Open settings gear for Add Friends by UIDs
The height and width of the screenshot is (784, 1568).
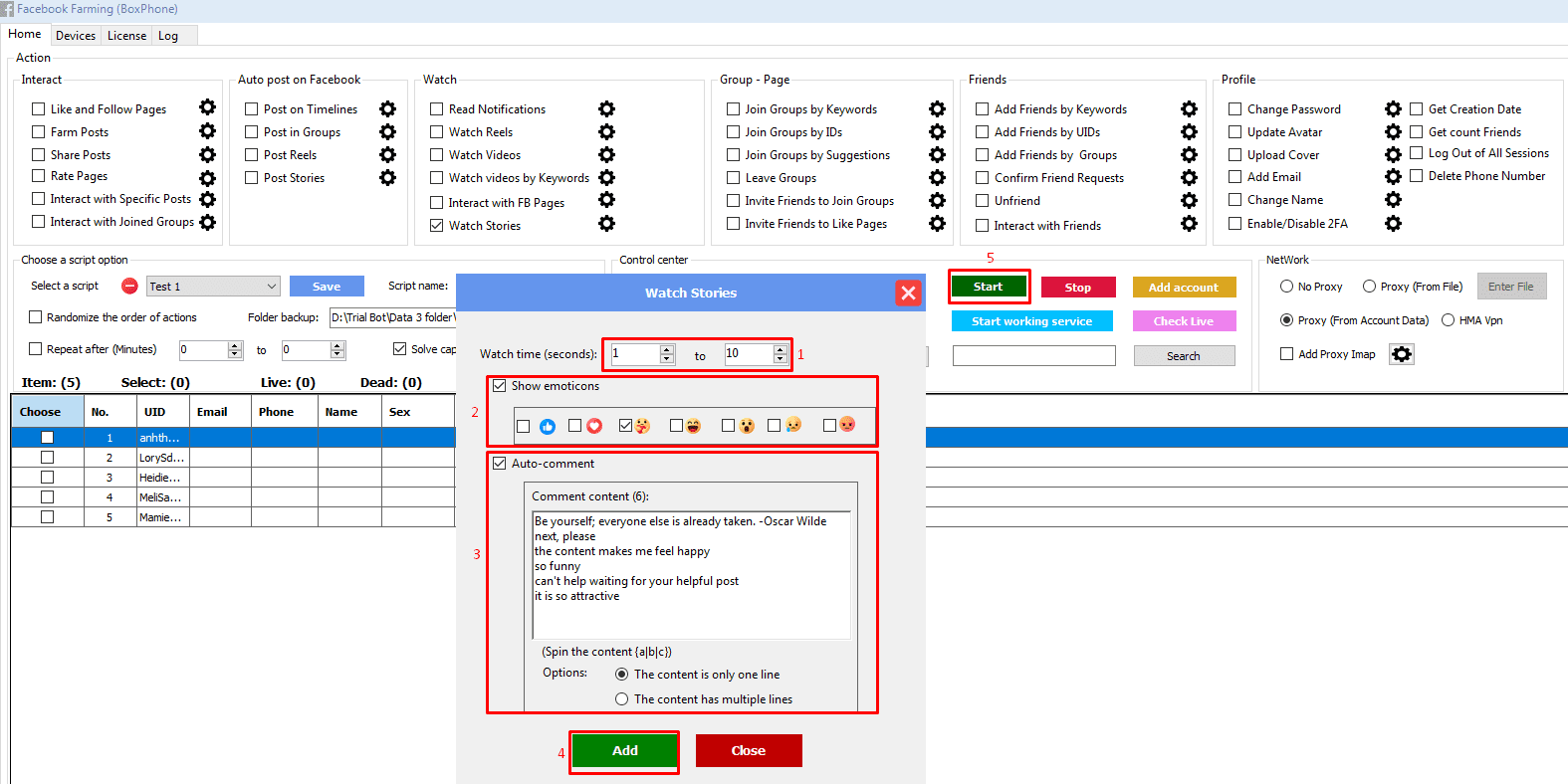click(x=1189, y=131)
